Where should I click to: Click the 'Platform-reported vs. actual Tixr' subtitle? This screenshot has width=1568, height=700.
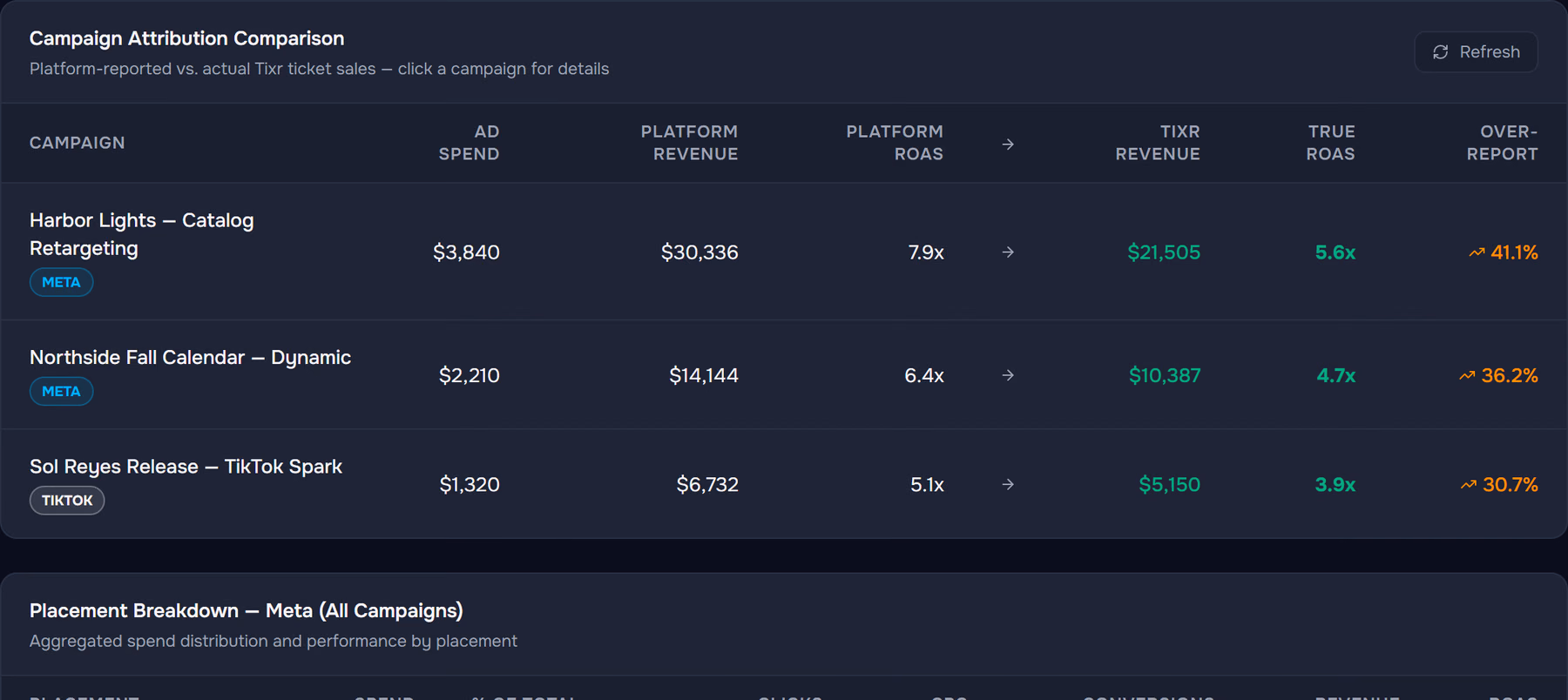pyautogui.click(x=320, y=69)
